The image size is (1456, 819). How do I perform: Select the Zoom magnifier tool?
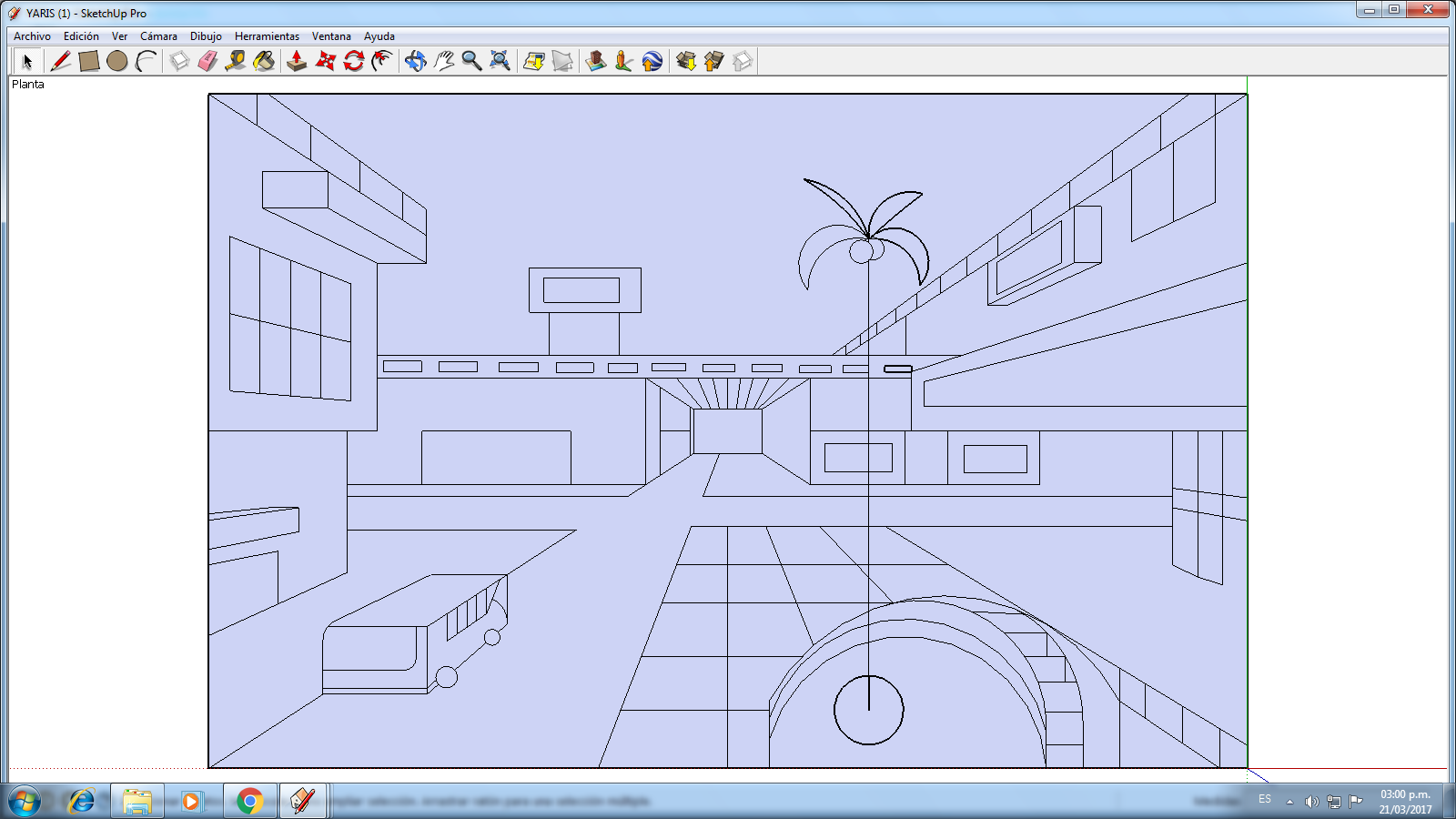click(x=471, y=61)
